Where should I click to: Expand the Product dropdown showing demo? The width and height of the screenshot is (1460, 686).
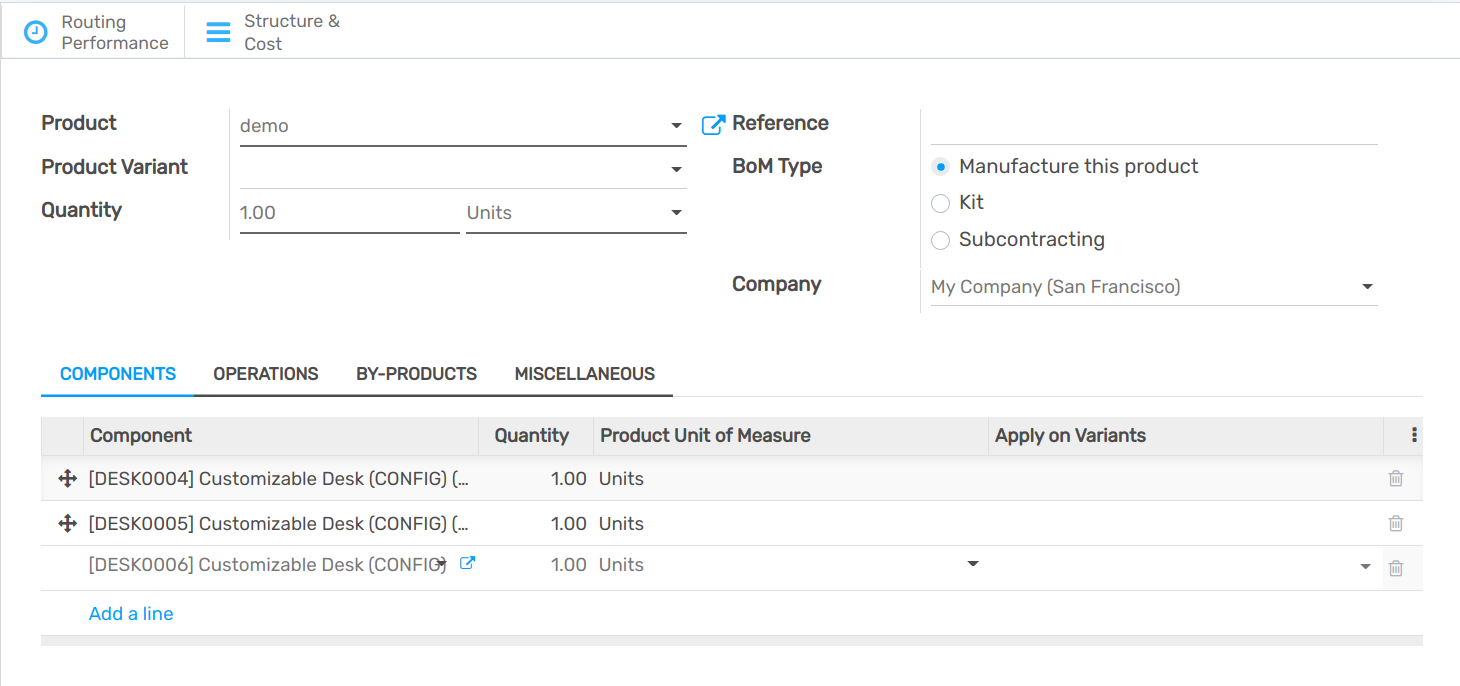click(676, 126)
